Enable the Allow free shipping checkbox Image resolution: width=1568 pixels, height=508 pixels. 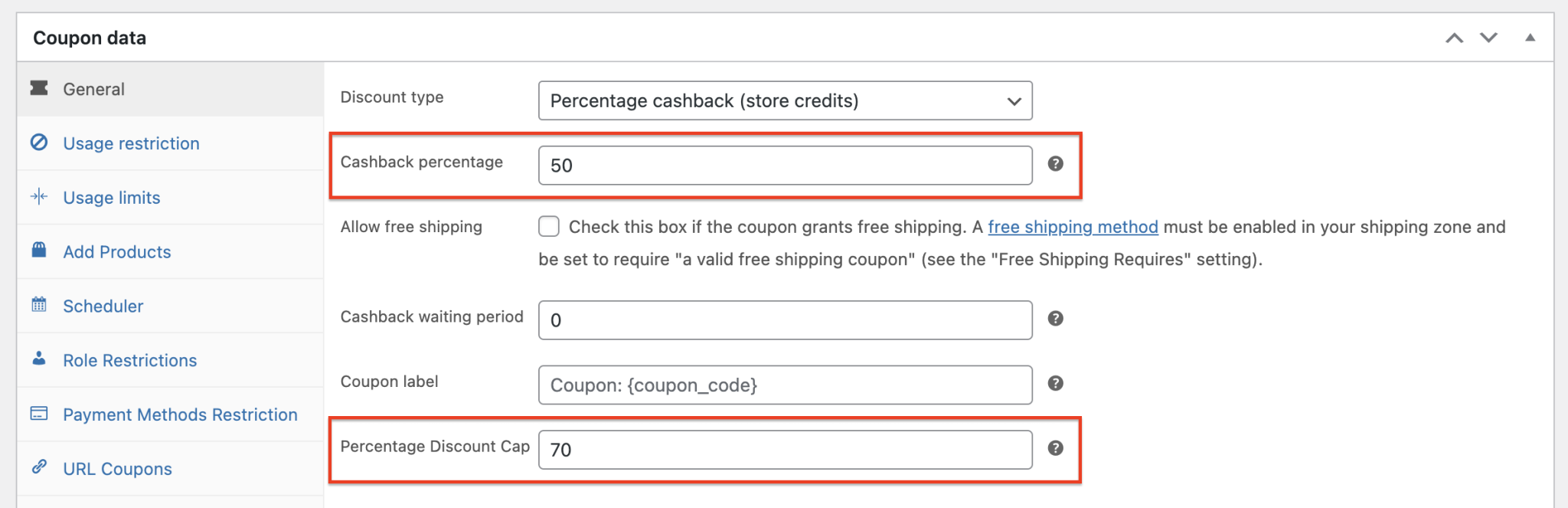coord(549,227)
